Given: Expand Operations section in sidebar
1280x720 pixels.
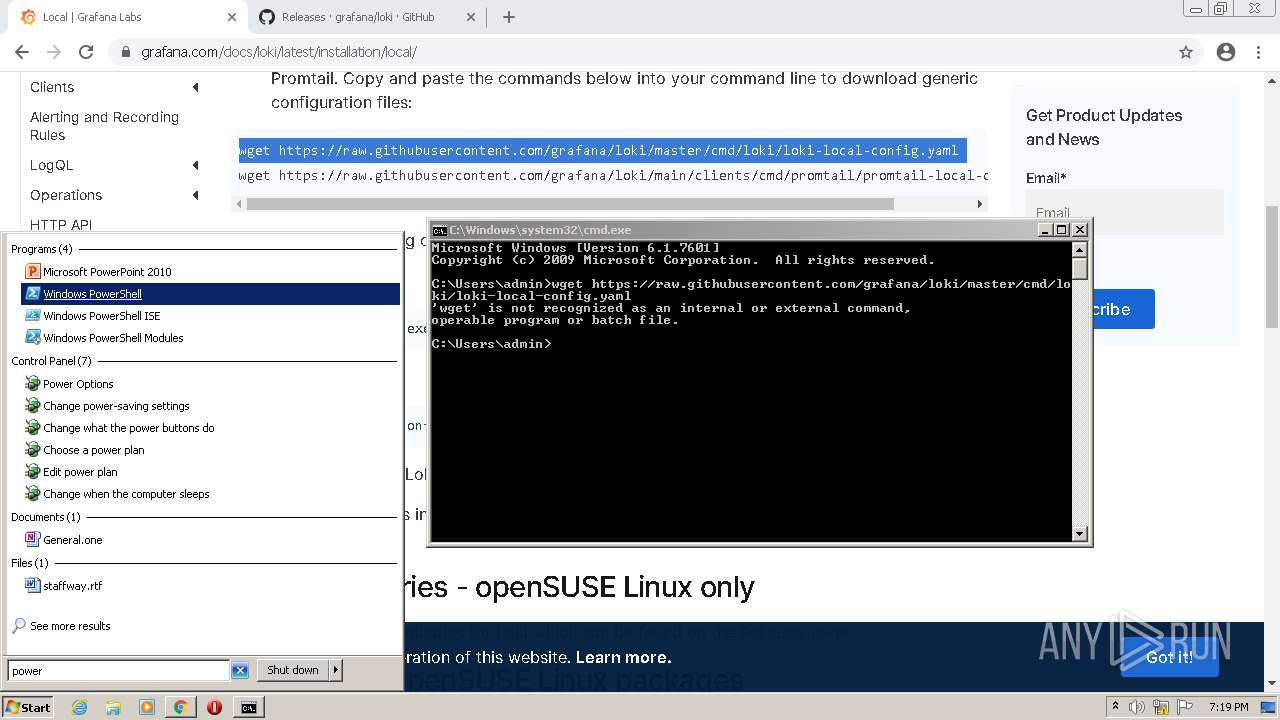Looking at the screenshot, I should [195, 196].
